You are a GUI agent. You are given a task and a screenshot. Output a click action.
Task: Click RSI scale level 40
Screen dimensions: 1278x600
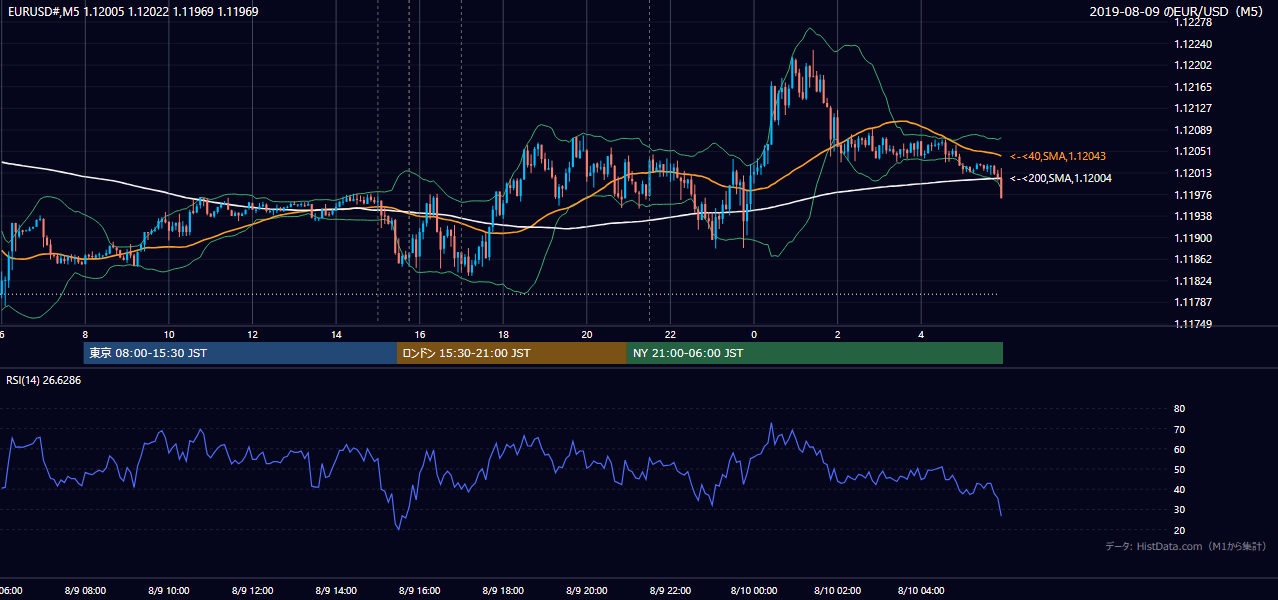pyautogui.click(x=1179, y=490)
